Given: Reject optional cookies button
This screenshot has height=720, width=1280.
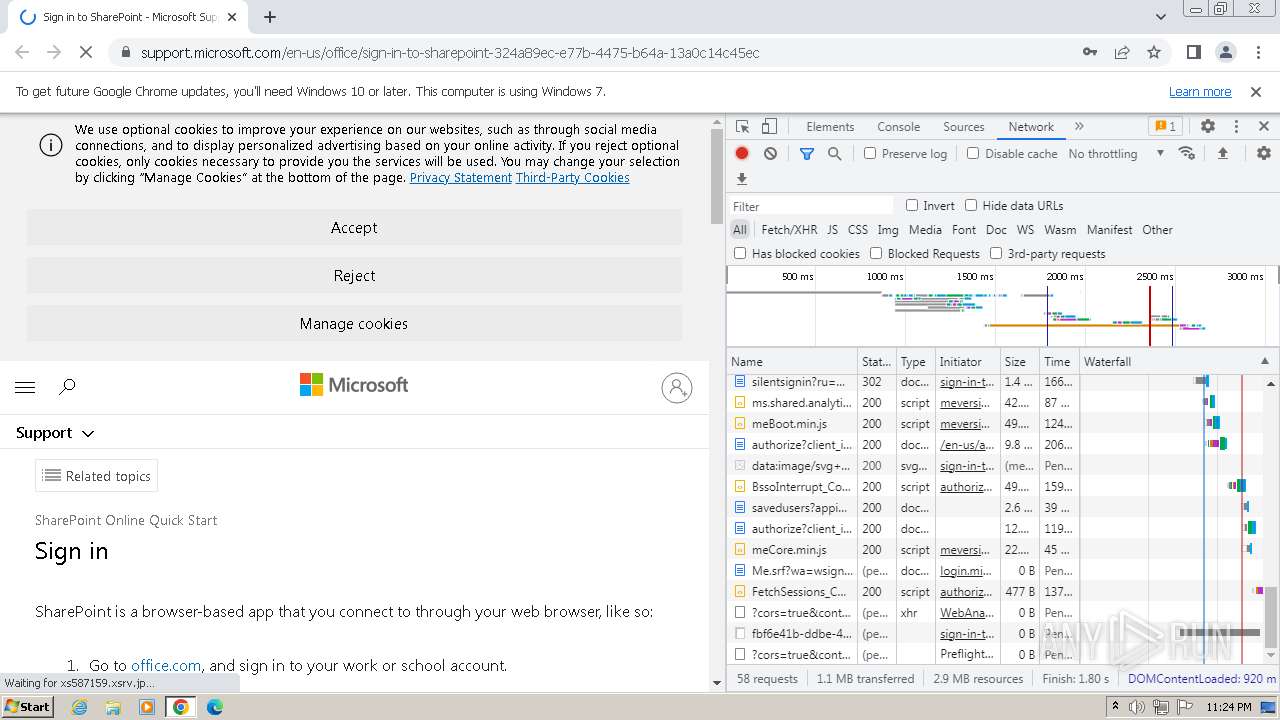Looking at the screenshot, I should 354,276.
